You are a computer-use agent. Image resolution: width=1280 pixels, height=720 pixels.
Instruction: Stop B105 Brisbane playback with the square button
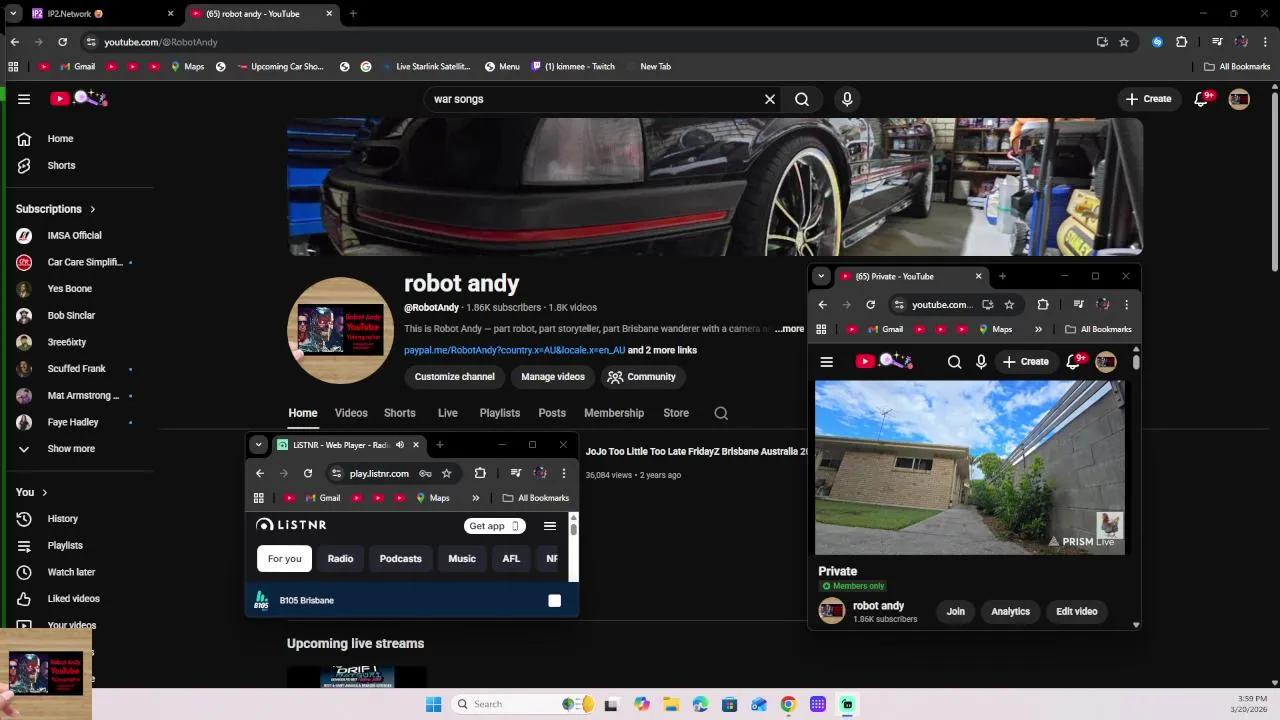[x=555, y=601]
